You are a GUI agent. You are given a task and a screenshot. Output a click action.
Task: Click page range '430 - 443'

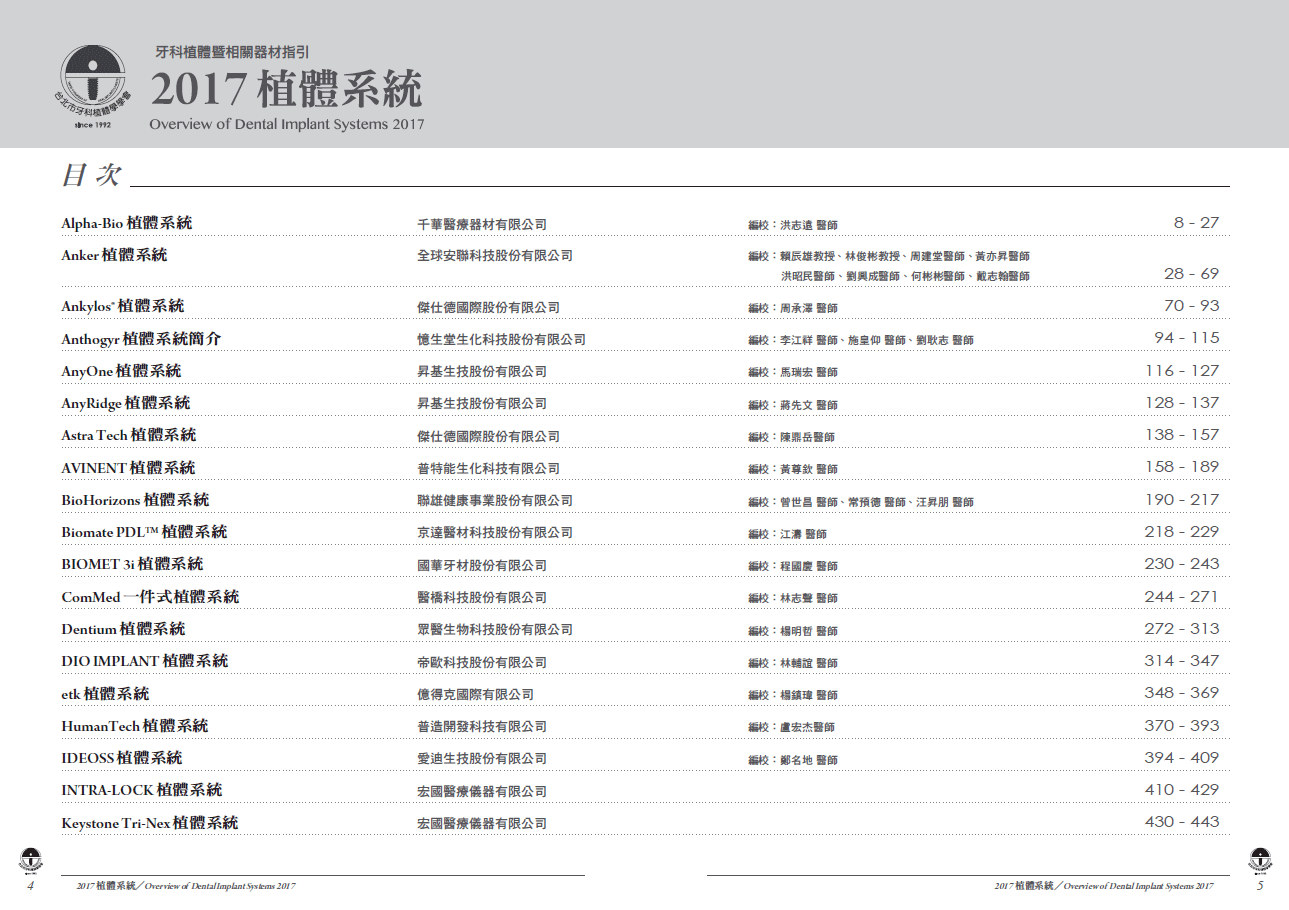(x=1182, y=822)
